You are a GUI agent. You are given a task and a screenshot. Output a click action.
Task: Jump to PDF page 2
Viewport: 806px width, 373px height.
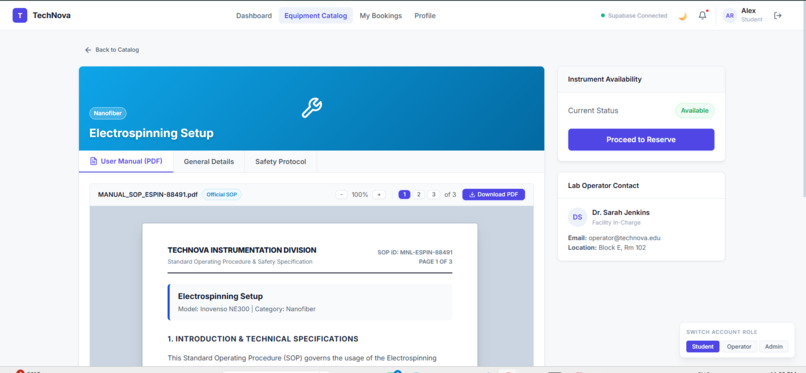[419, 195]
